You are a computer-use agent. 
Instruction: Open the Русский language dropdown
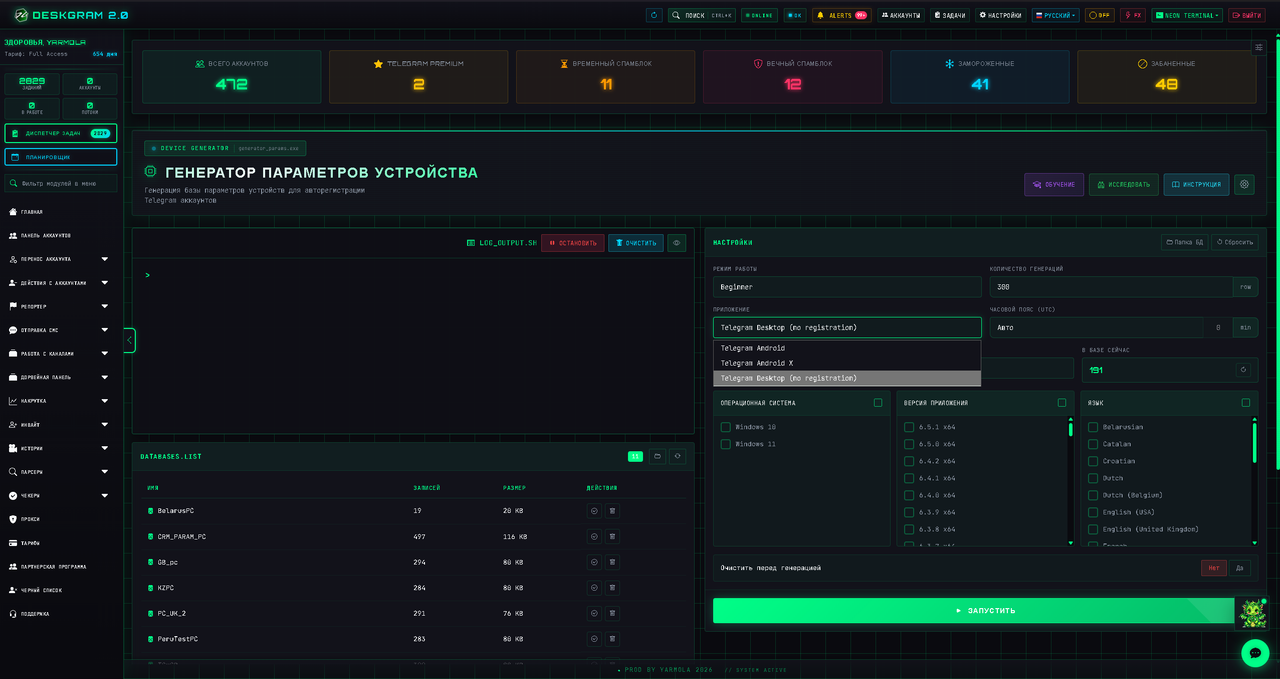coord(1055,15)
